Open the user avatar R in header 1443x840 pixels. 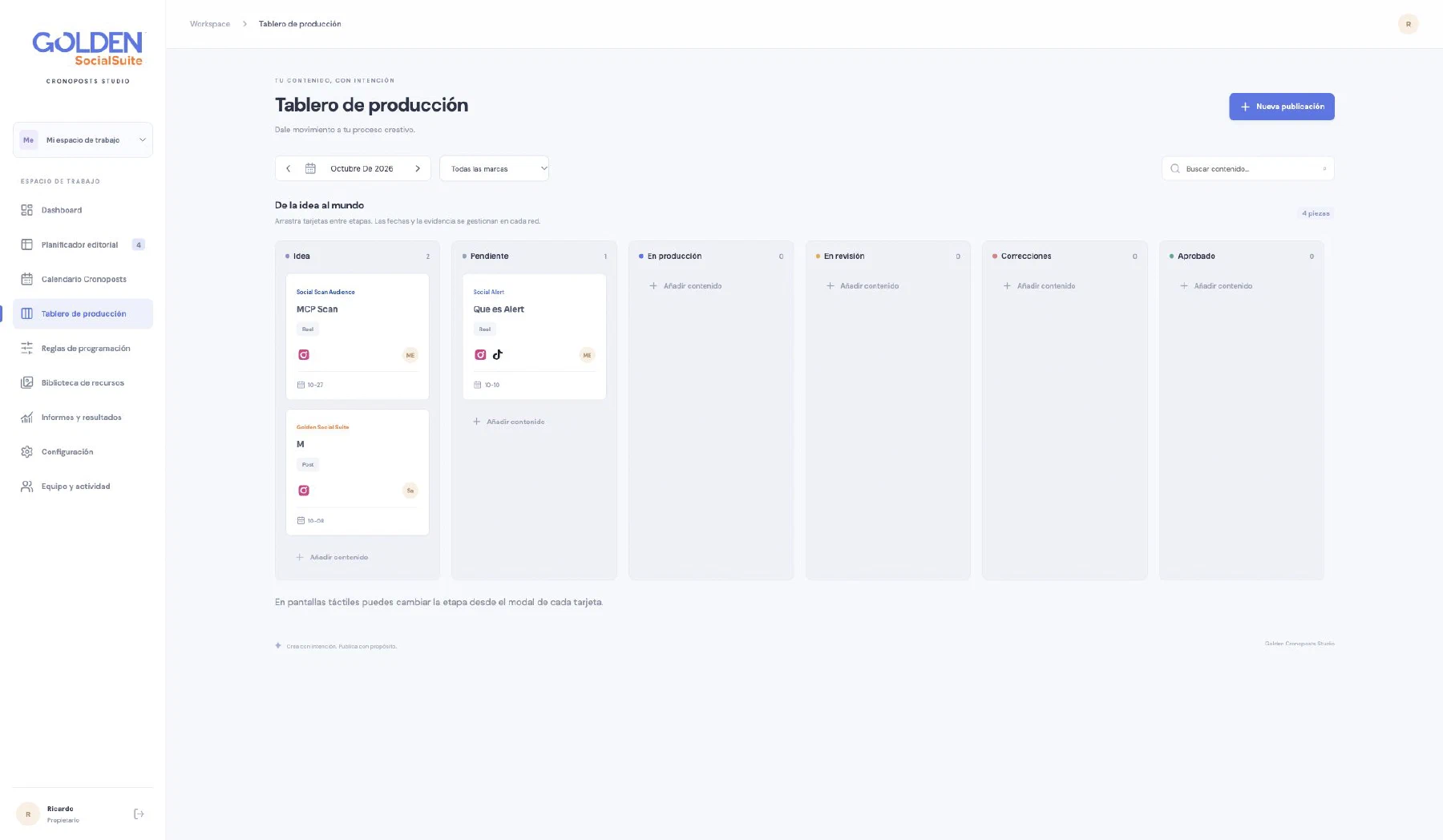click(1409, 24)
